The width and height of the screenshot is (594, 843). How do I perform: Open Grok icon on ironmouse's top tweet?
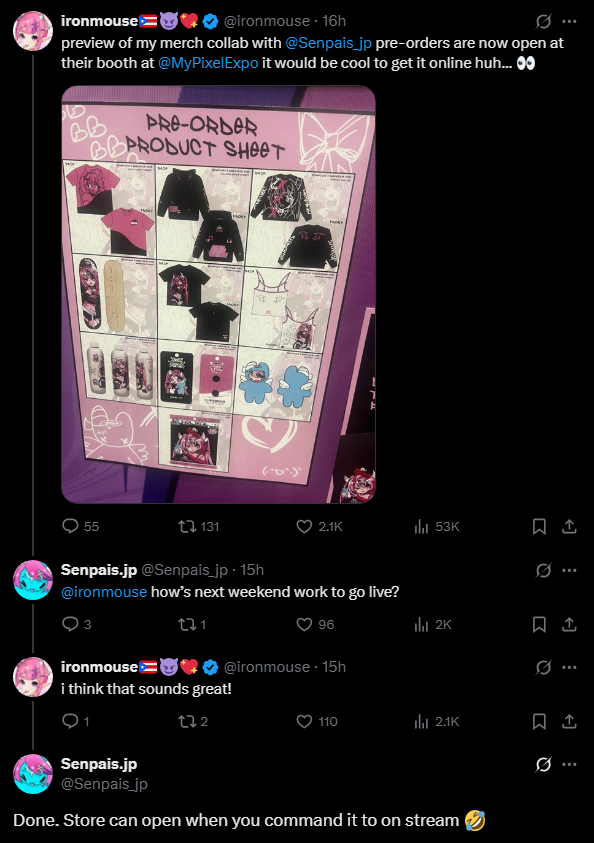[543, 22]
